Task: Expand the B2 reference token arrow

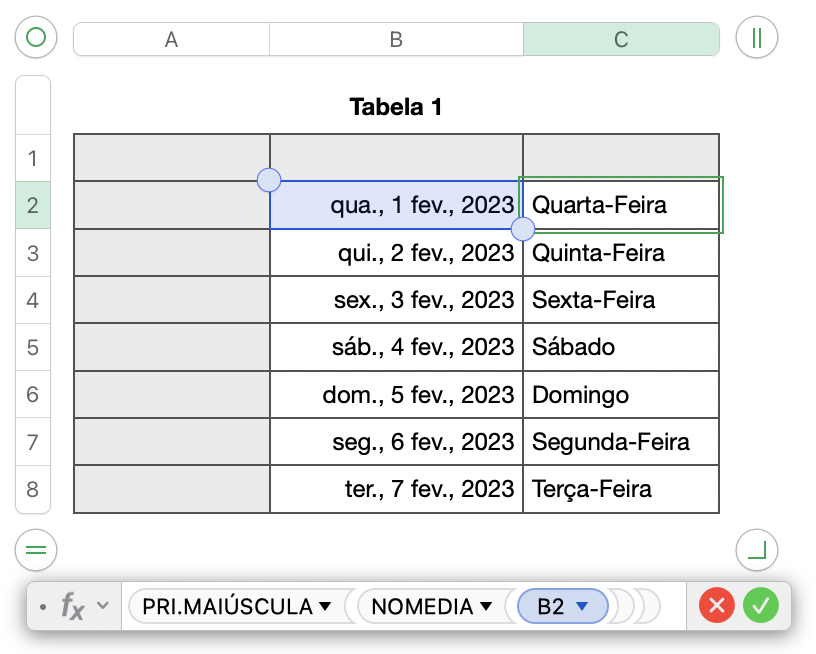Action: pyautogui.click(x=581, y=606)
